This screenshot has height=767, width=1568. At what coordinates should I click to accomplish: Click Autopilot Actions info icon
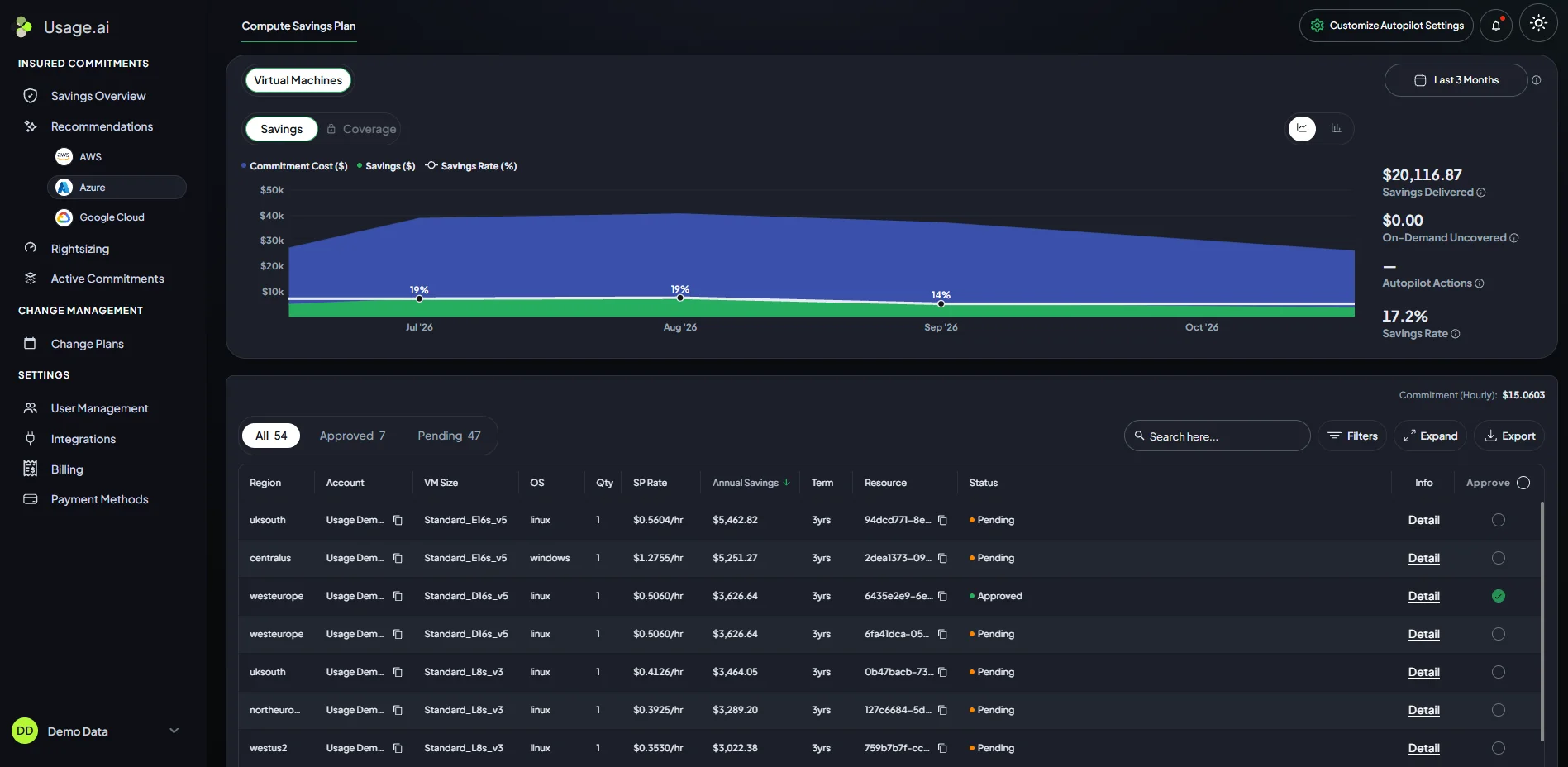tap(1480, 283)
